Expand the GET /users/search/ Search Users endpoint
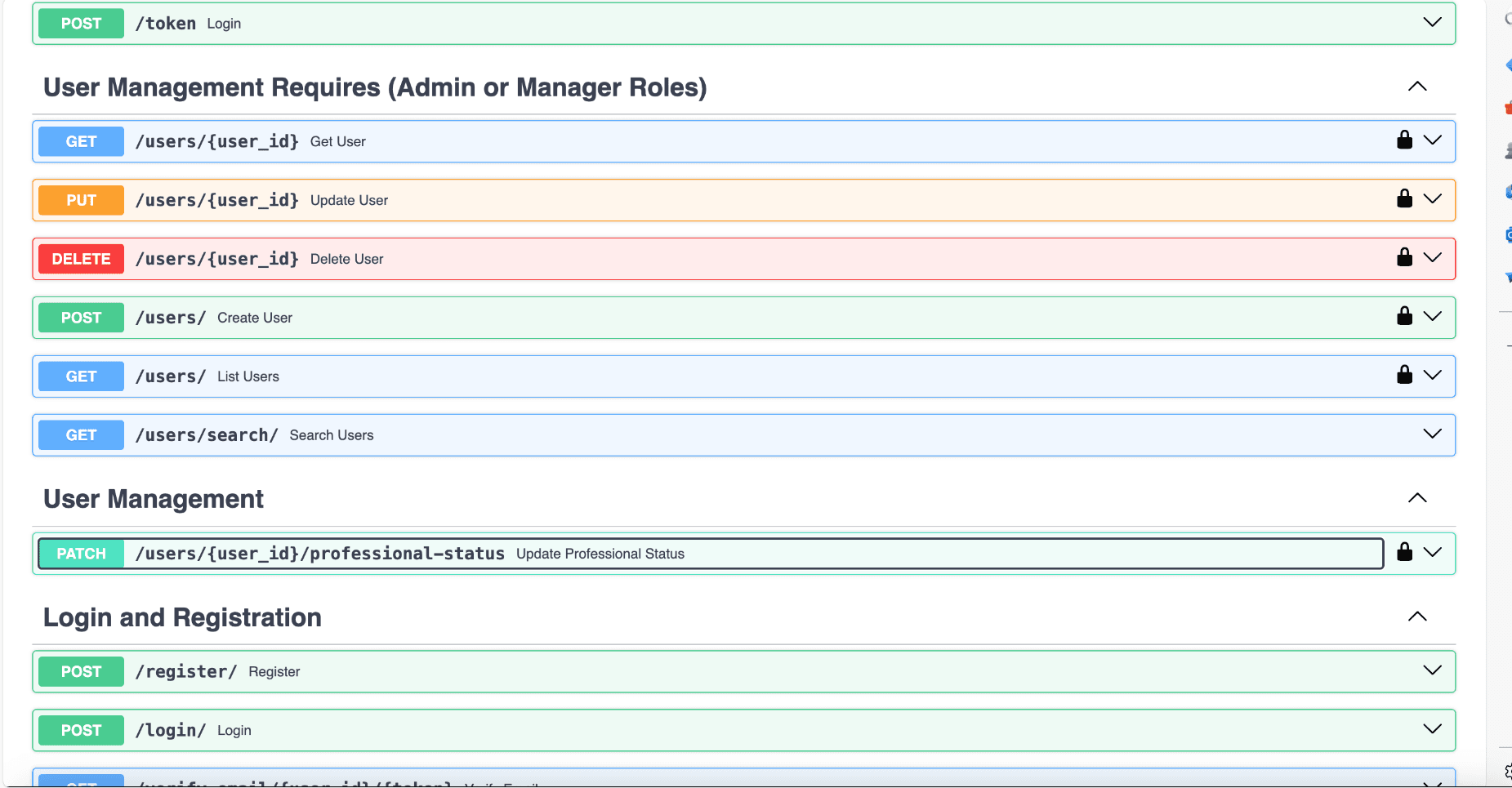The width and height of the screenshot is (1512, 788). (1433, 434)
